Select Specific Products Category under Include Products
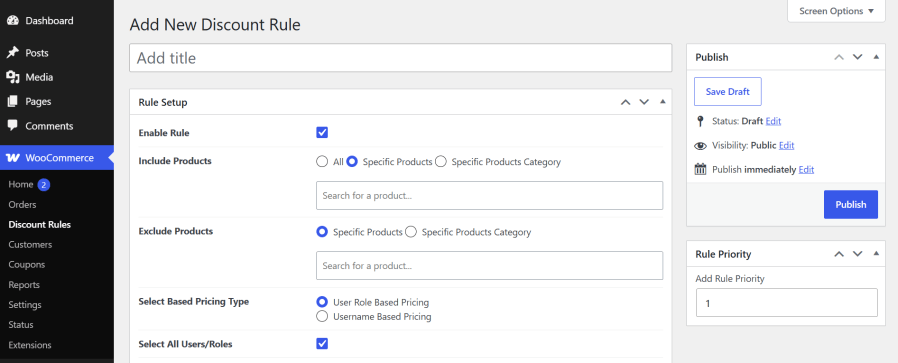Screen dimensions: 898x363 [440, 161]
